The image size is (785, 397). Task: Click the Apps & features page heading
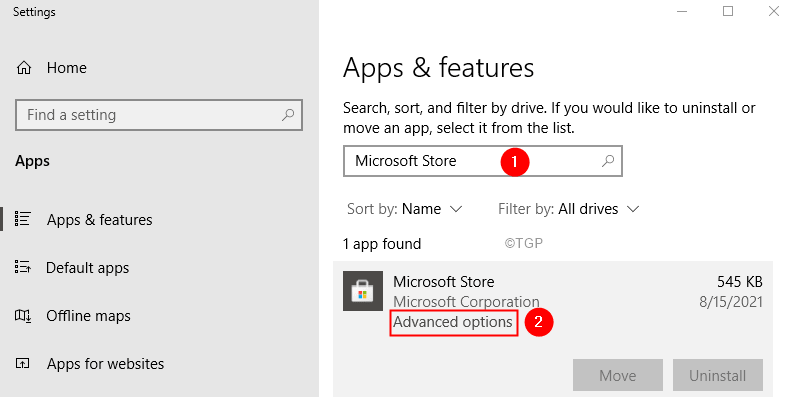tap(439, 68)
